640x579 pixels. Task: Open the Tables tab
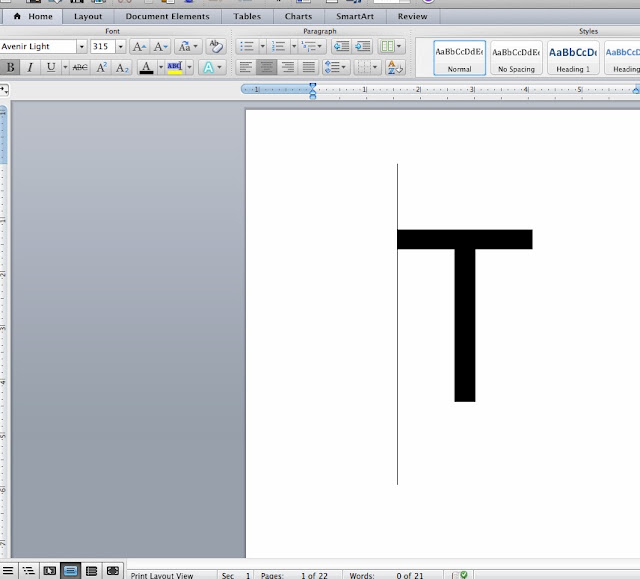[x=247, y=16]
